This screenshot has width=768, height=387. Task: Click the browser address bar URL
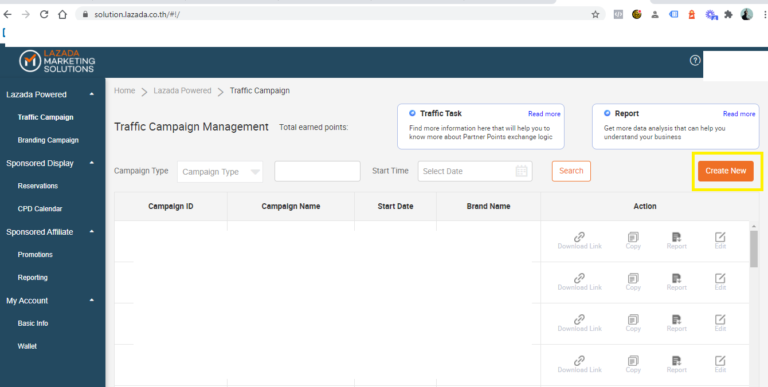[x=137, y=15]
